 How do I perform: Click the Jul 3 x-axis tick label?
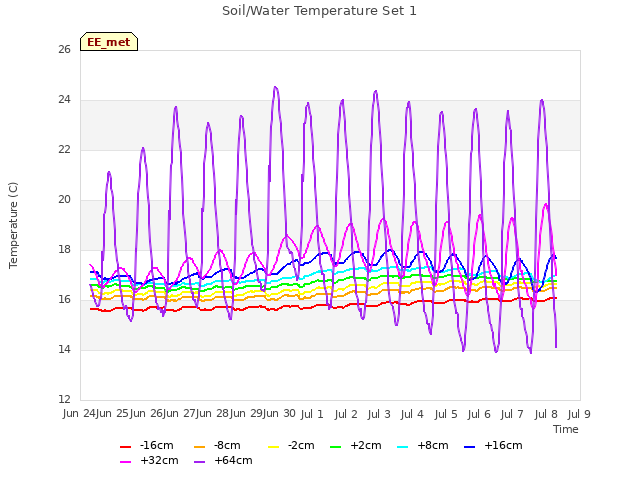coord(379,414)
